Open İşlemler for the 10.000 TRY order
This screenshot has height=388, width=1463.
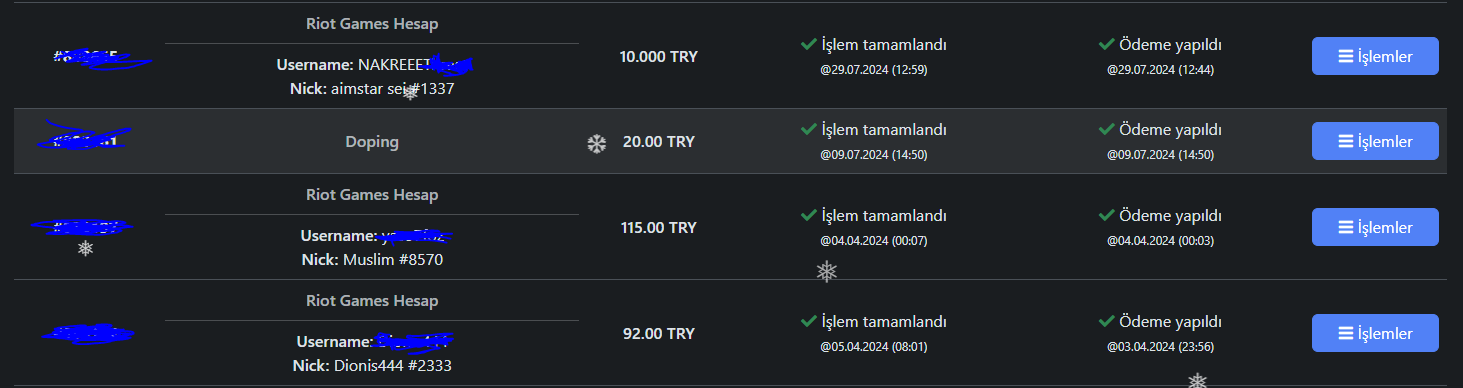[1375, 56]
